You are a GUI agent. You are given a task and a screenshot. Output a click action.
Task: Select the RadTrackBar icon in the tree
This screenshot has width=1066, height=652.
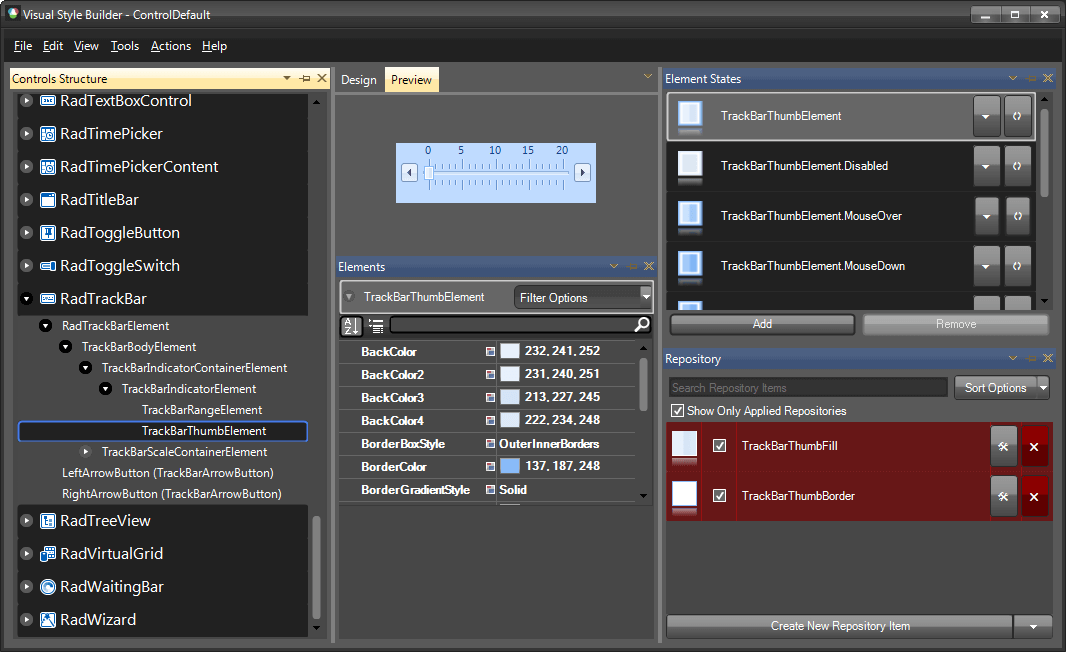point(48,298)
